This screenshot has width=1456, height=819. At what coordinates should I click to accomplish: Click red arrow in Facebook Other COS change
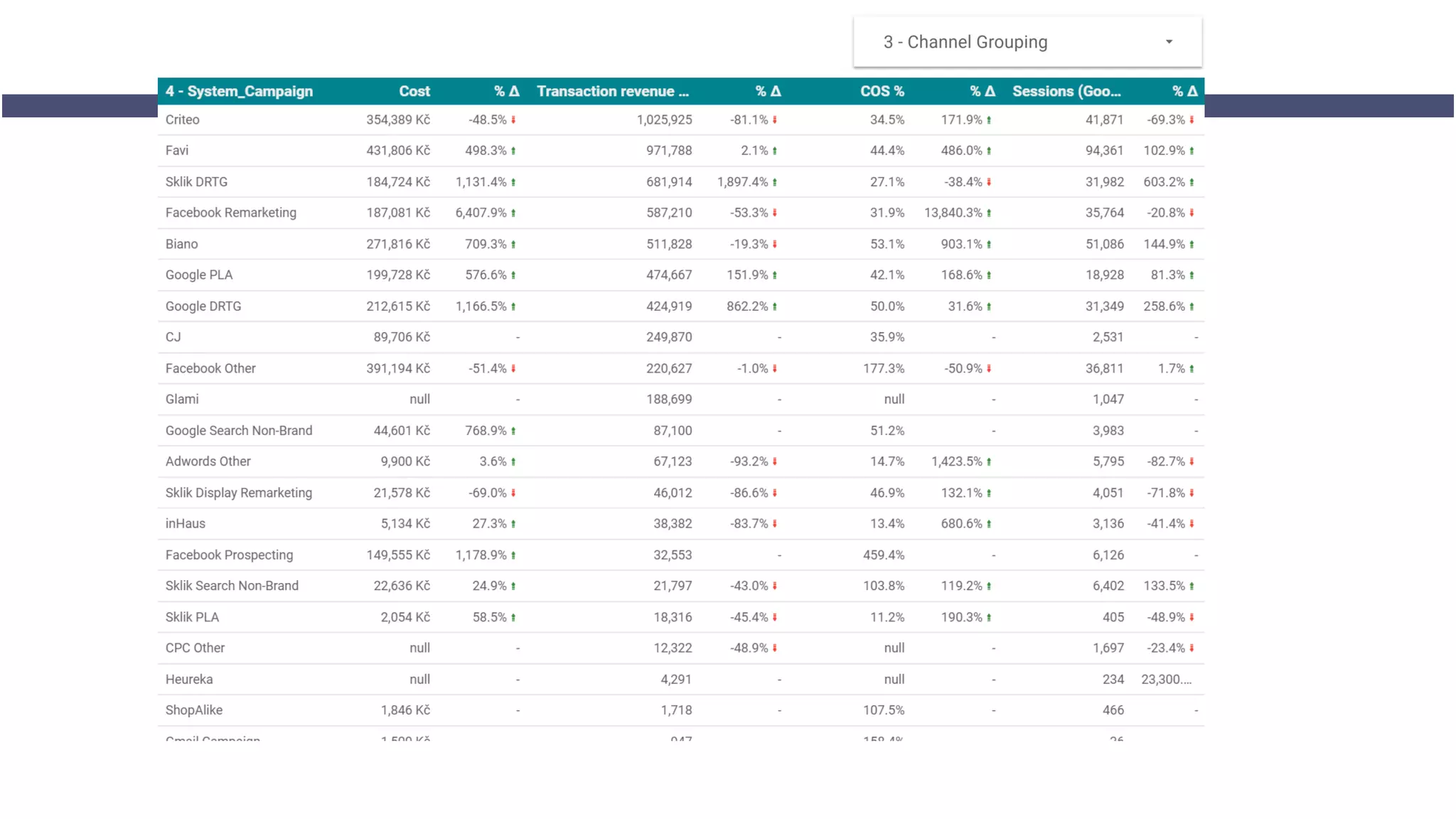tap(989, 368)
